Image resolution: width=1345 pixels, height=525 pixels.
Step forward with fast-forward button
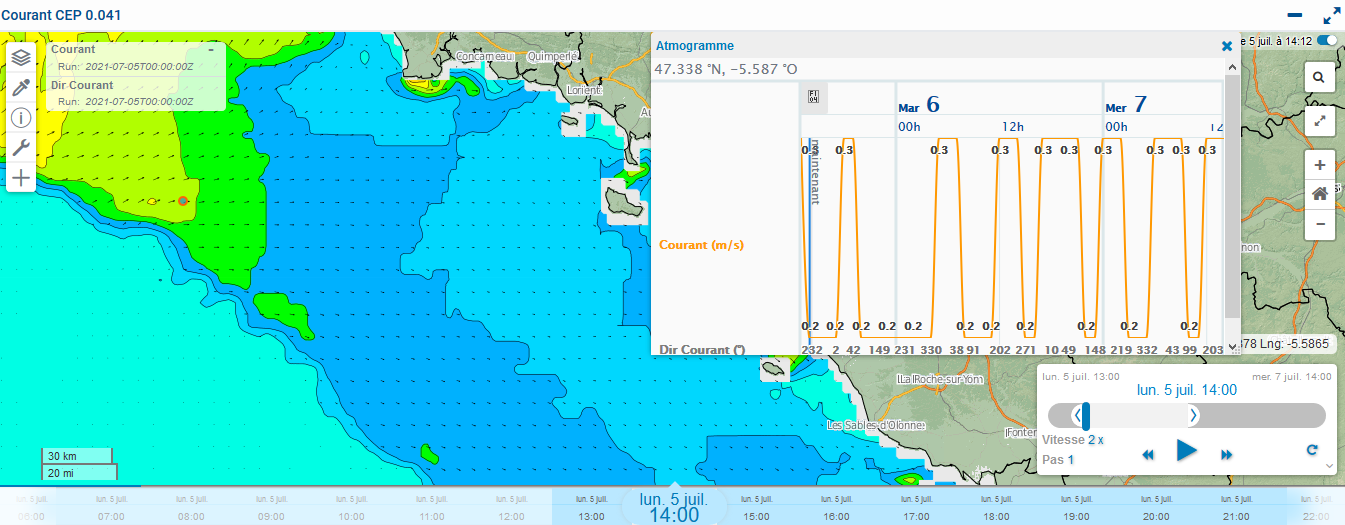point(1227,455)
